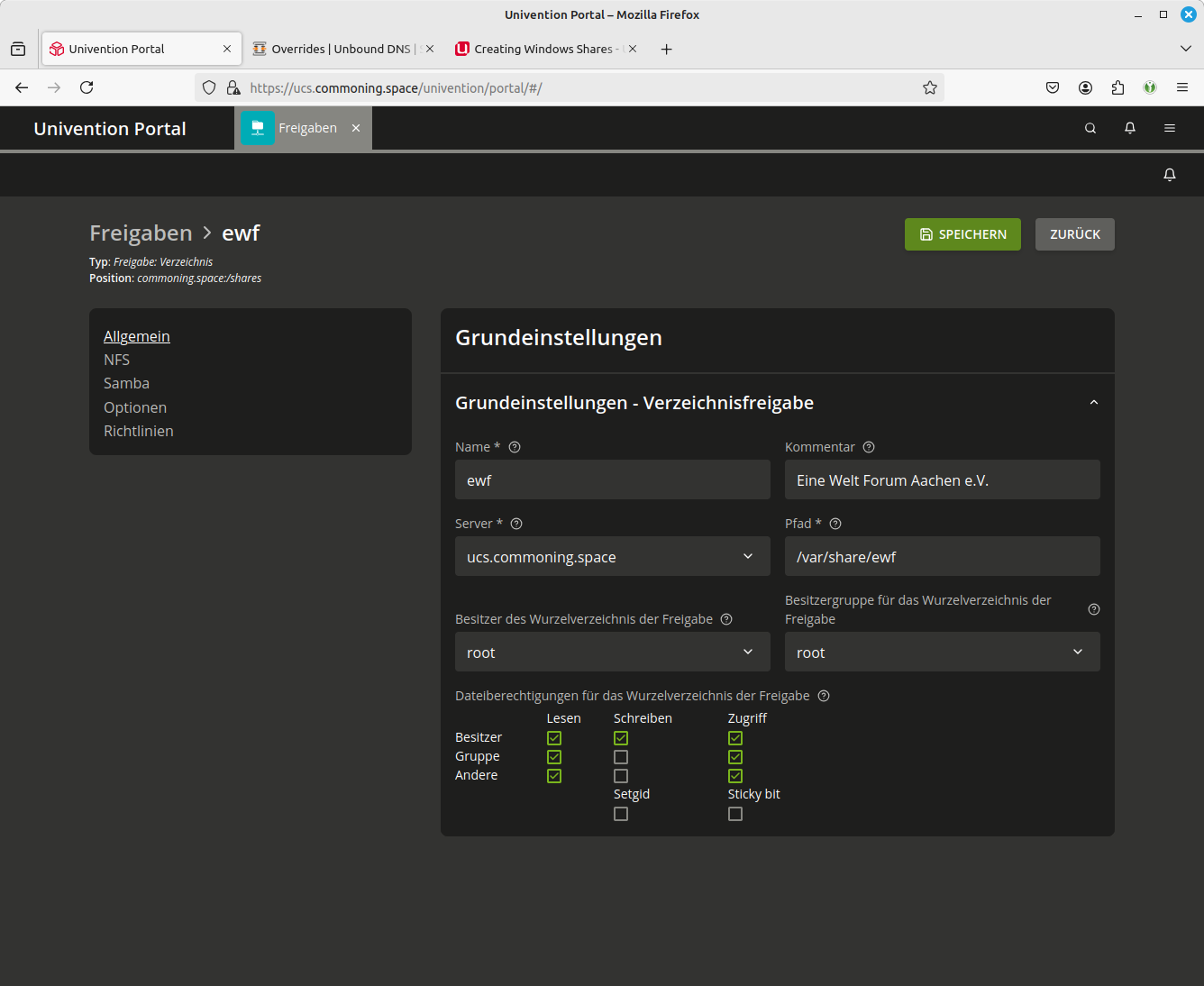Screen dimensions: 1204x986
Task: Click the Name input field
Action: coord(613,479)
